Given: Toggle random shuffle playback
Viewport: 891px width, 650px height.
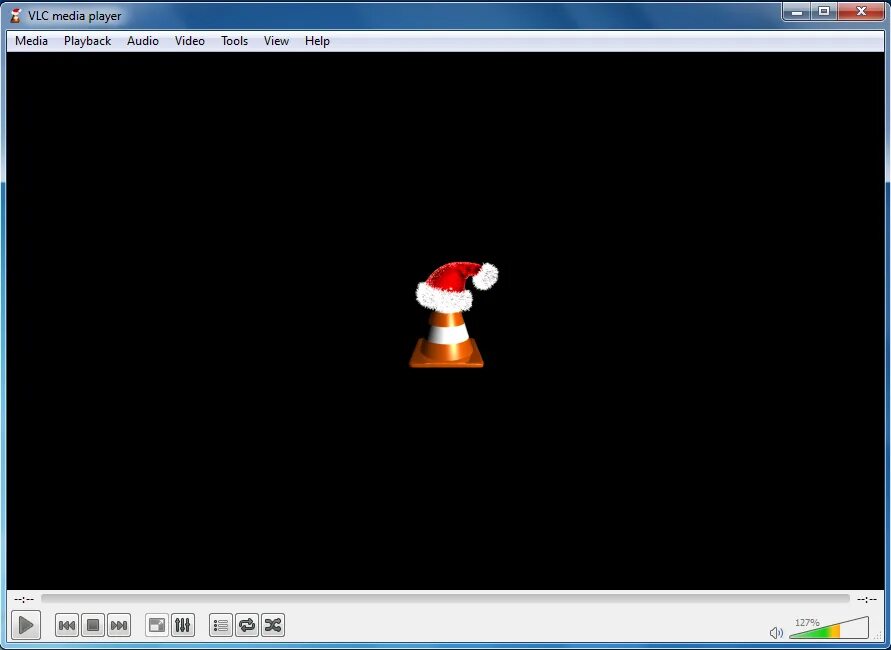Looking at the screenshot, I should tap(273, 626).
